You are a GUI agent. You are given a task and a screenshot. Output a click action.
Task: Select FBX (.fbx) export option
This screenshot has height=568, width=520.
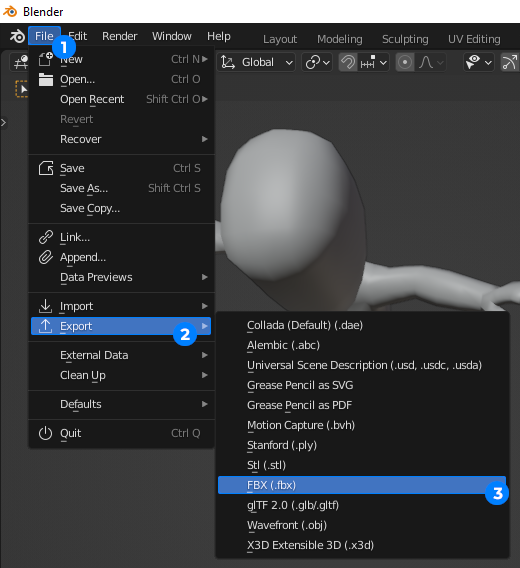point(362,485)
